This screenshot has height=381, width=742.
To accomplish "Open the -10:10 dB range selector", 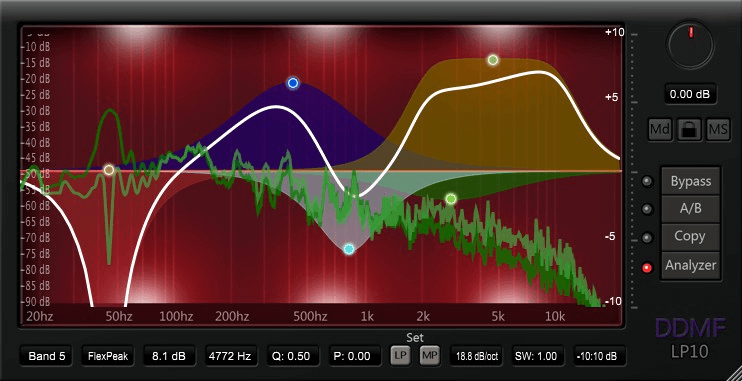I will (x=600, y=356).
